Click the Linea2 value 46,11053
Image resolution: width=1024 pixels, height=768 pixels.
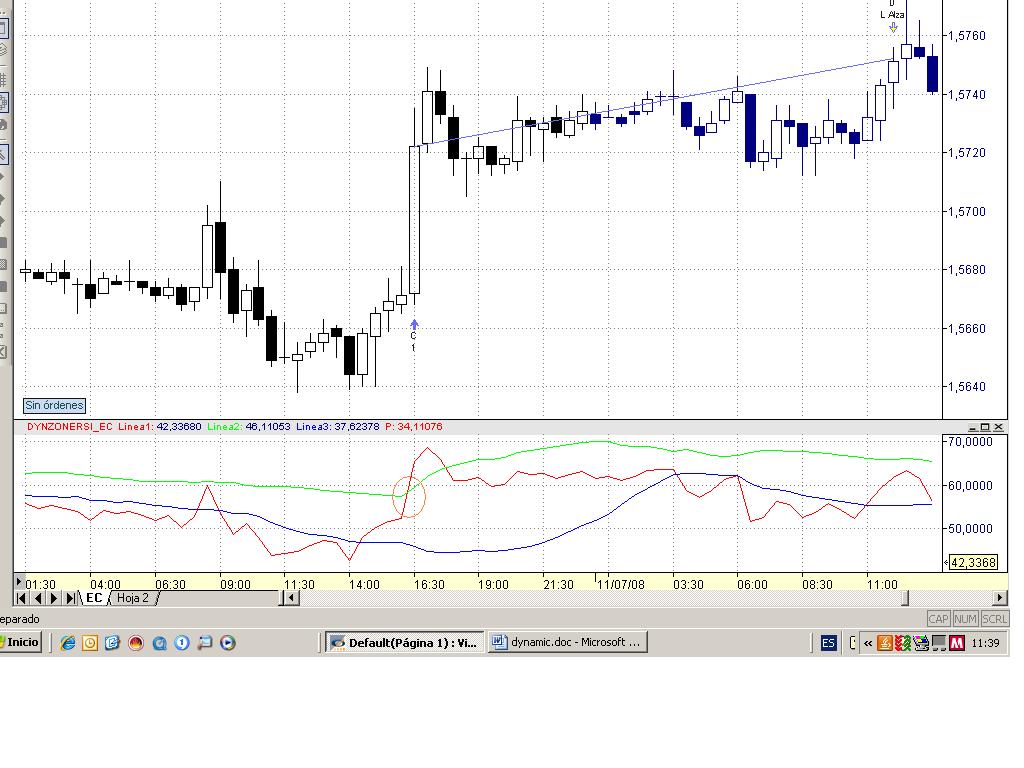pyautogui.click(x=268, y=426)
